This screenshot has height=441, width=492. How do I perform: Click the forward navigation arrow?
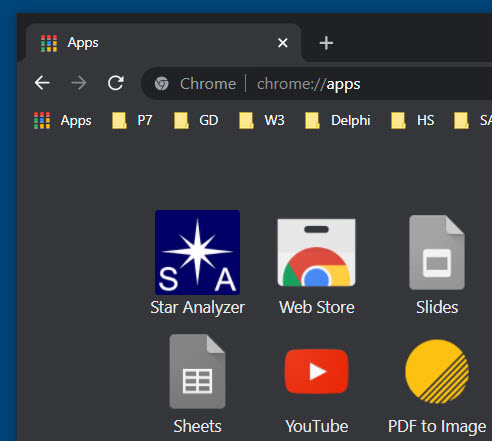point(79,83)
